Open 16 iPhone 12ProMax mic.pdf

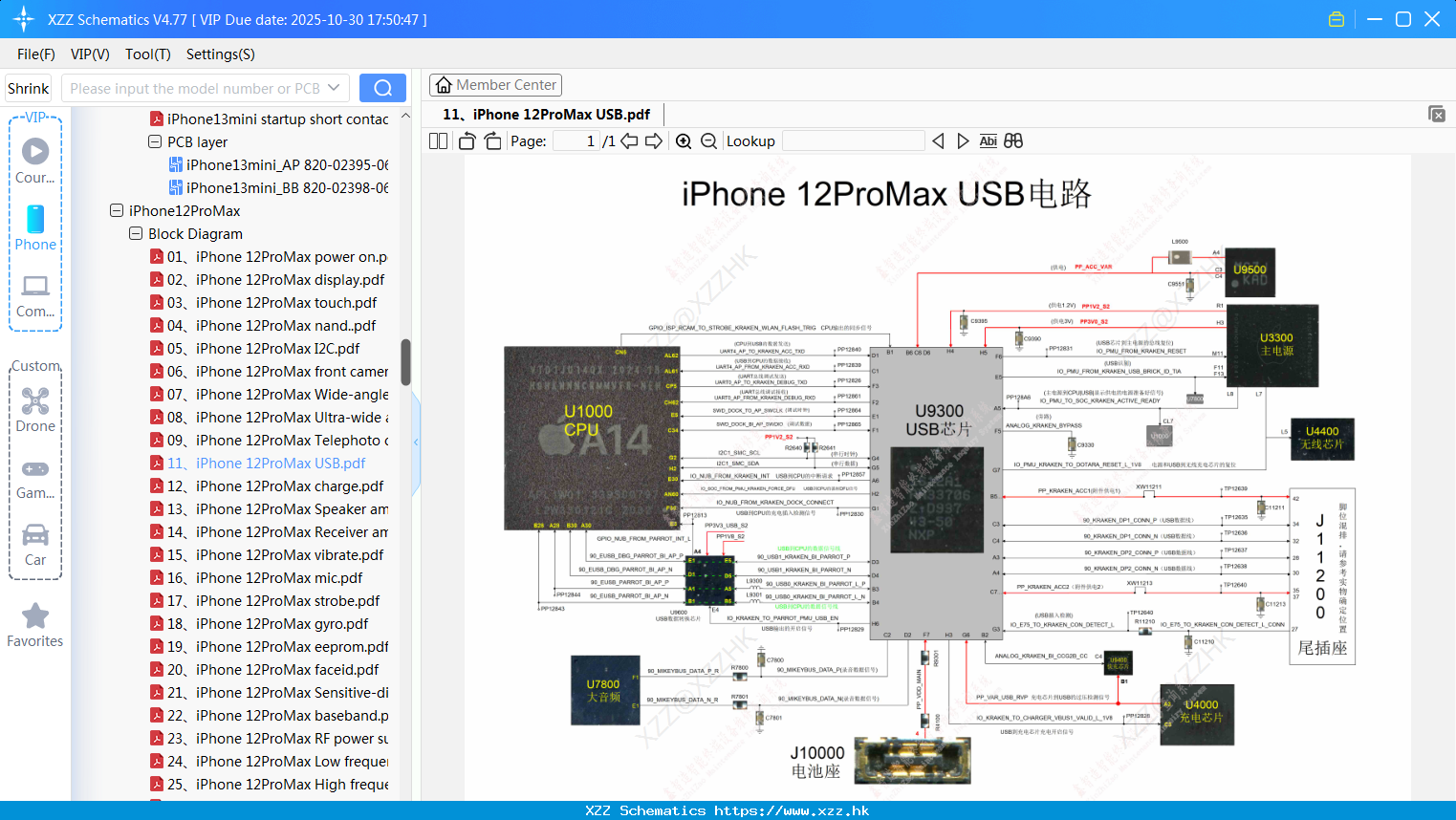pos(256,577)
